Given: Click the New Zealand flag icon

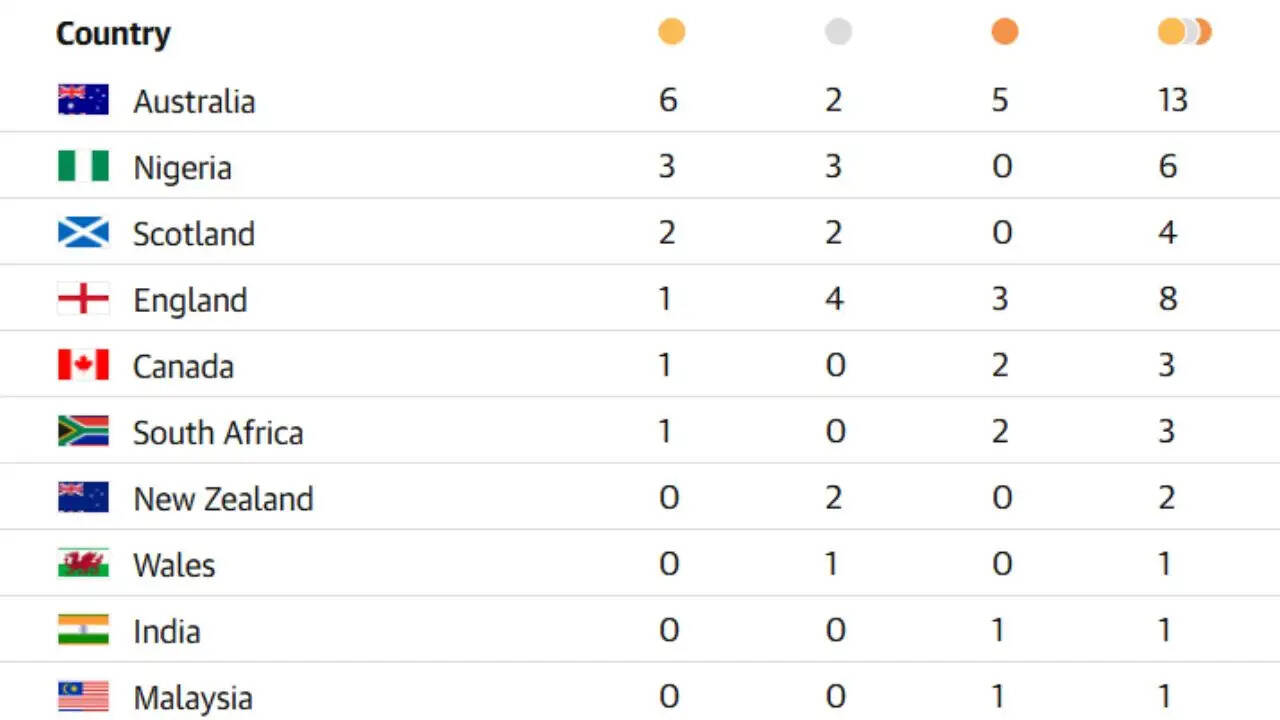Looking at the screenshot, I should point(83,497).
